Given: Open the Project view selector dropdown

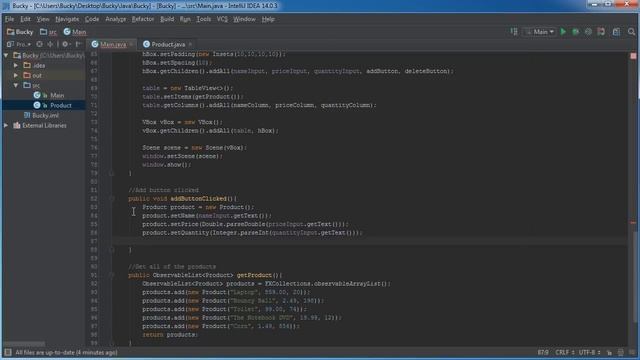Looking at the screenshot, I should 19,44.
